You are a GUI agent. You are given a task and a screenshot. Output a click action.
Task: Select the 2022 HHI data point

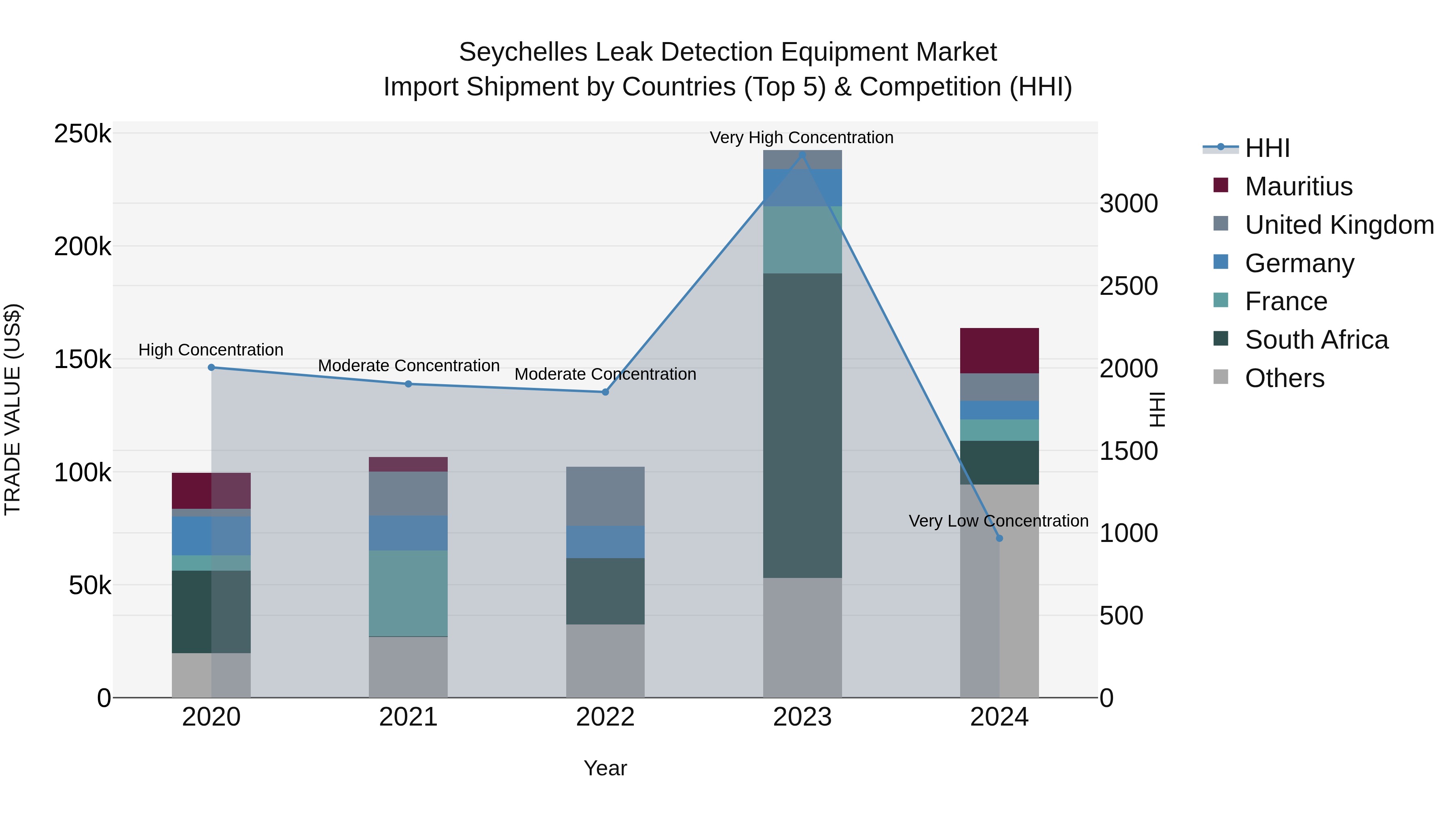[605, 392]
